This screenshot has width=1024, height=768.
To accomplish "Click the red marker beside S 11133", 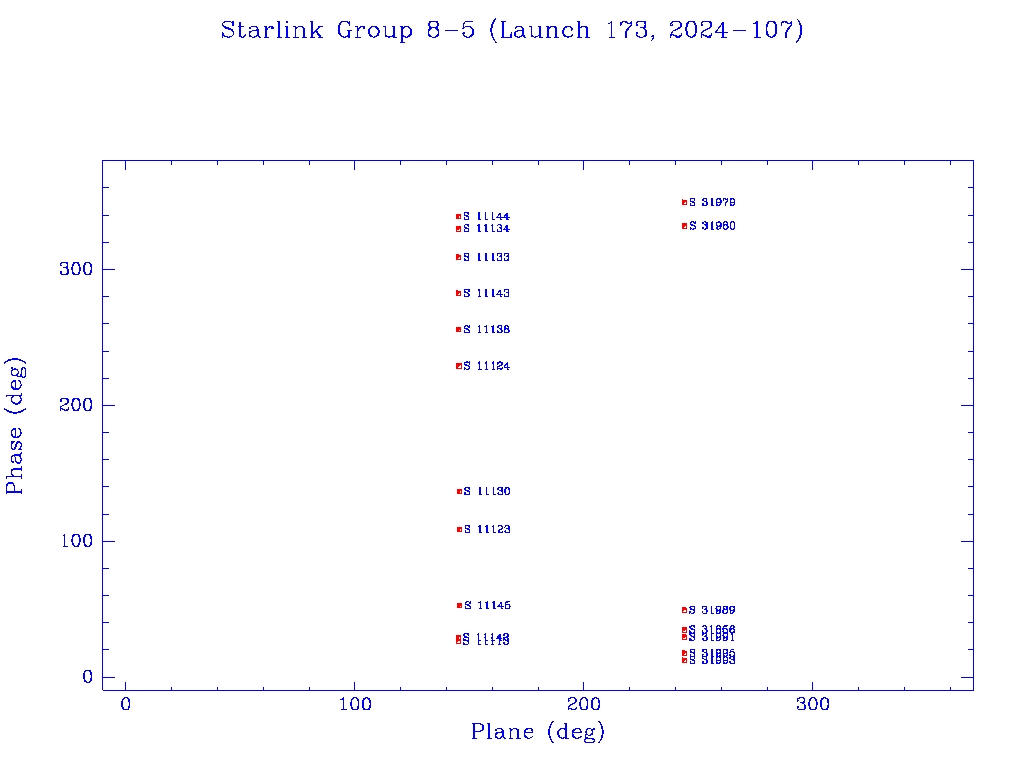I will tap(458, 257).
